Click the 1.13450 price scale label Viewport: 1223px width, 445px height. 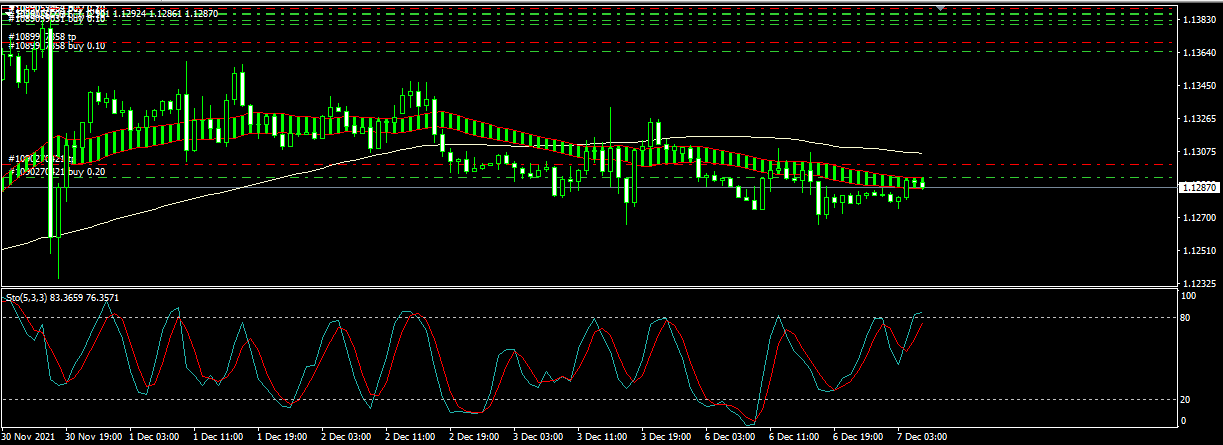tap(1199, 86)
